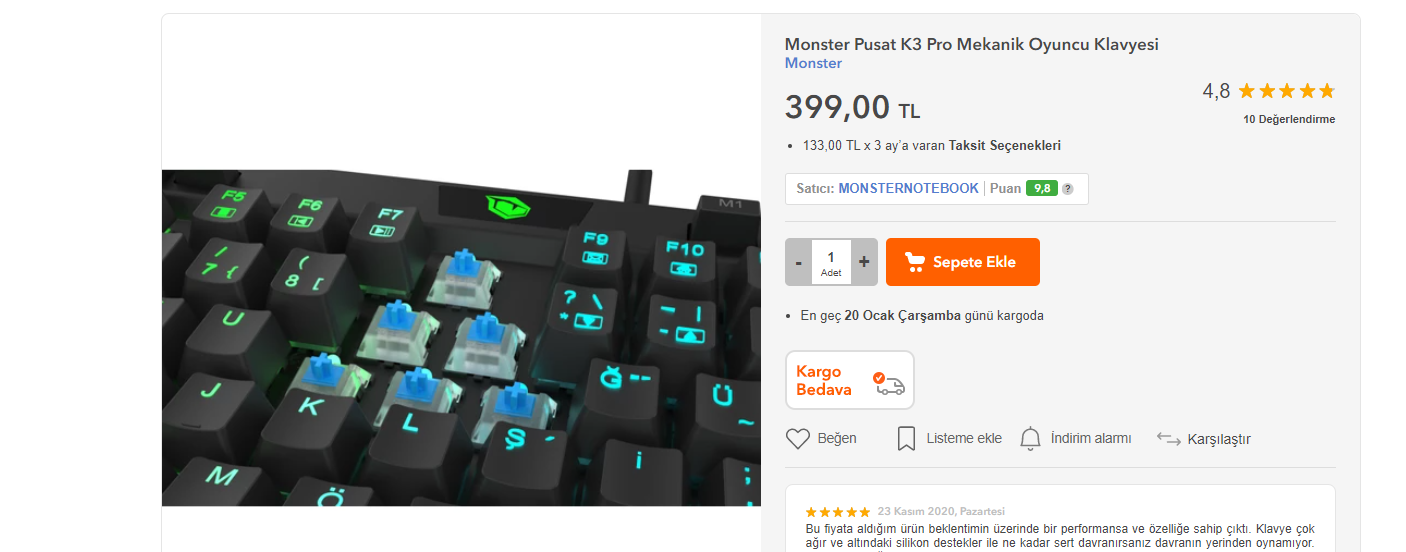Click the review stars dated 23 Kasım 2020
Viewport: 1406px width, 552px height.
[x=837, y=511]
